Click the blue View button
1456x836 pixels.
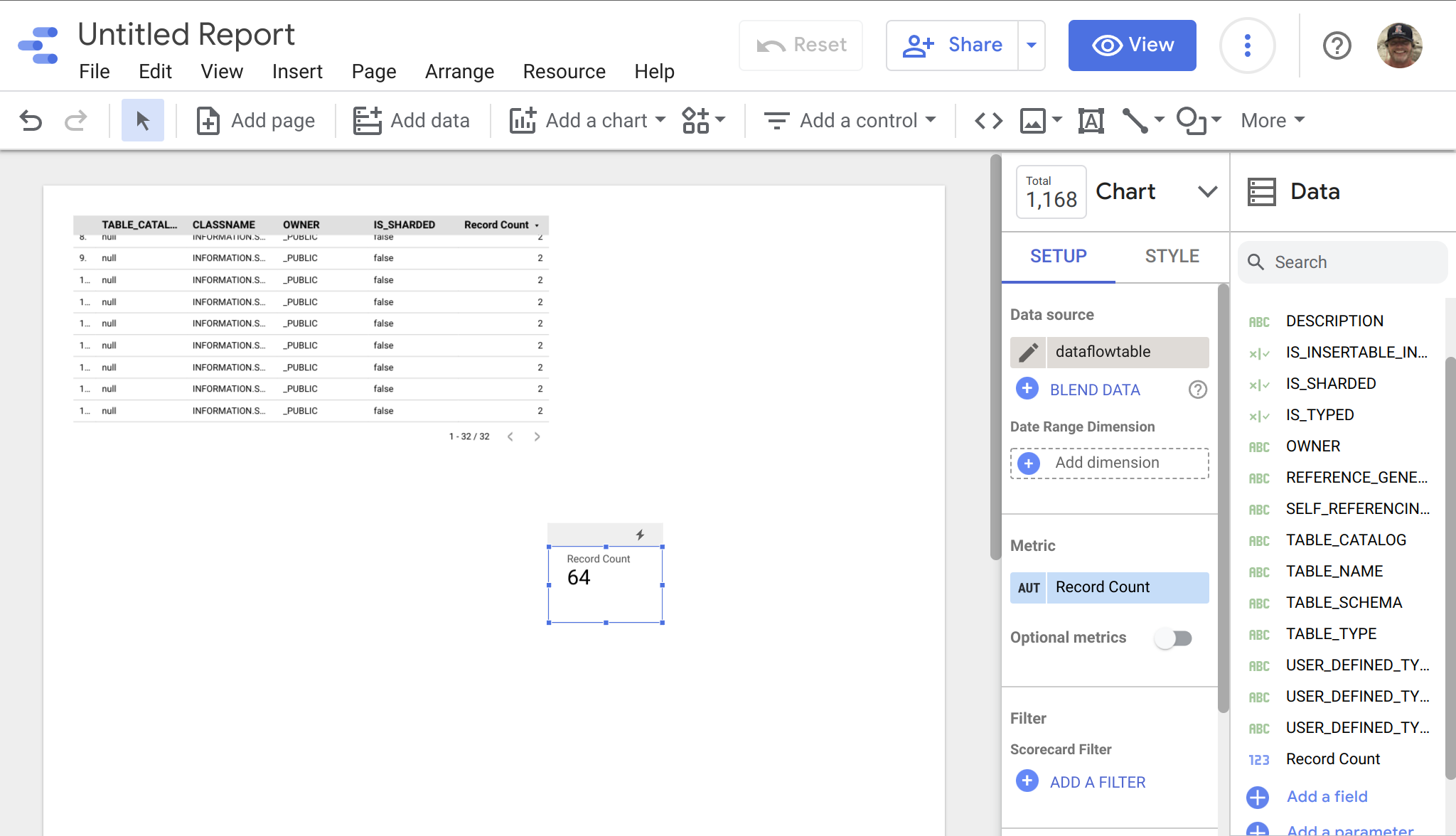click(1132, 45)
